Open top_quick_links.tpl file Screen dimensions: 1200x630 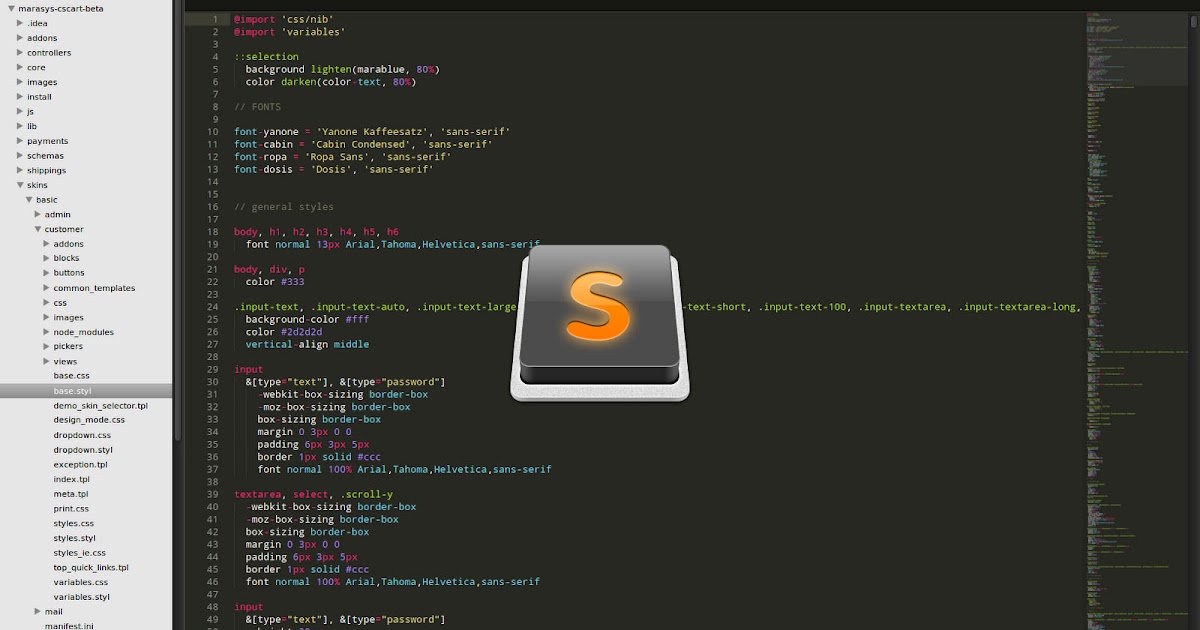click(89, 567)
